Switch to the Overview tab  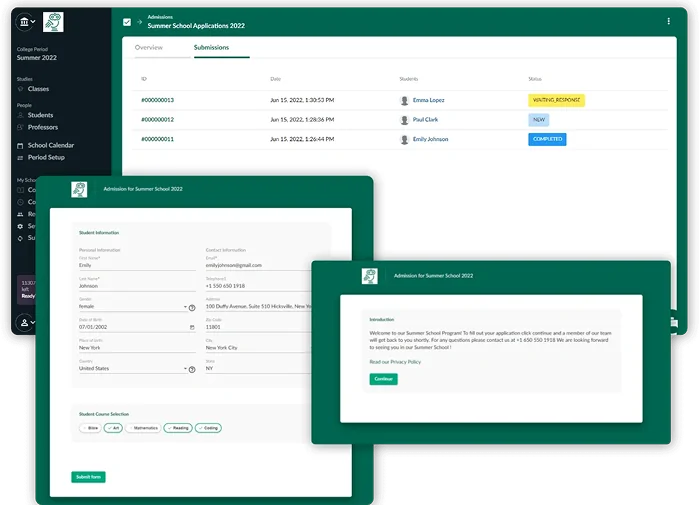[x=149, y=47]
